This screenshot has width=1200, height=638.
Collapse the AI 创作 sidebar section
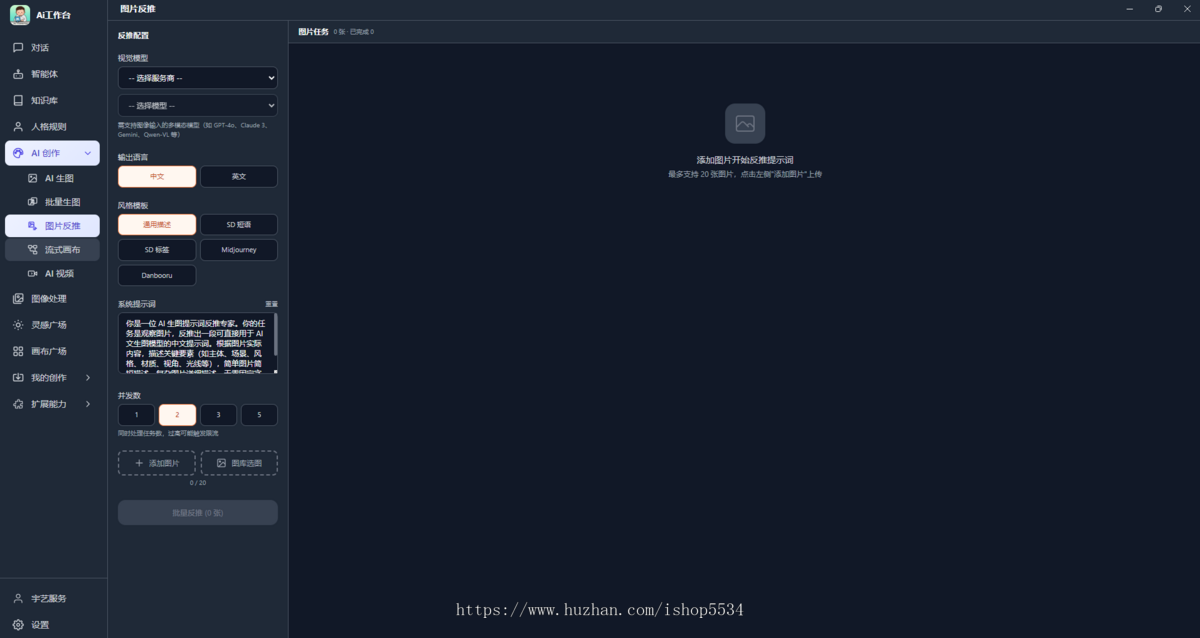pyautogui.click(x=88, y=153)
